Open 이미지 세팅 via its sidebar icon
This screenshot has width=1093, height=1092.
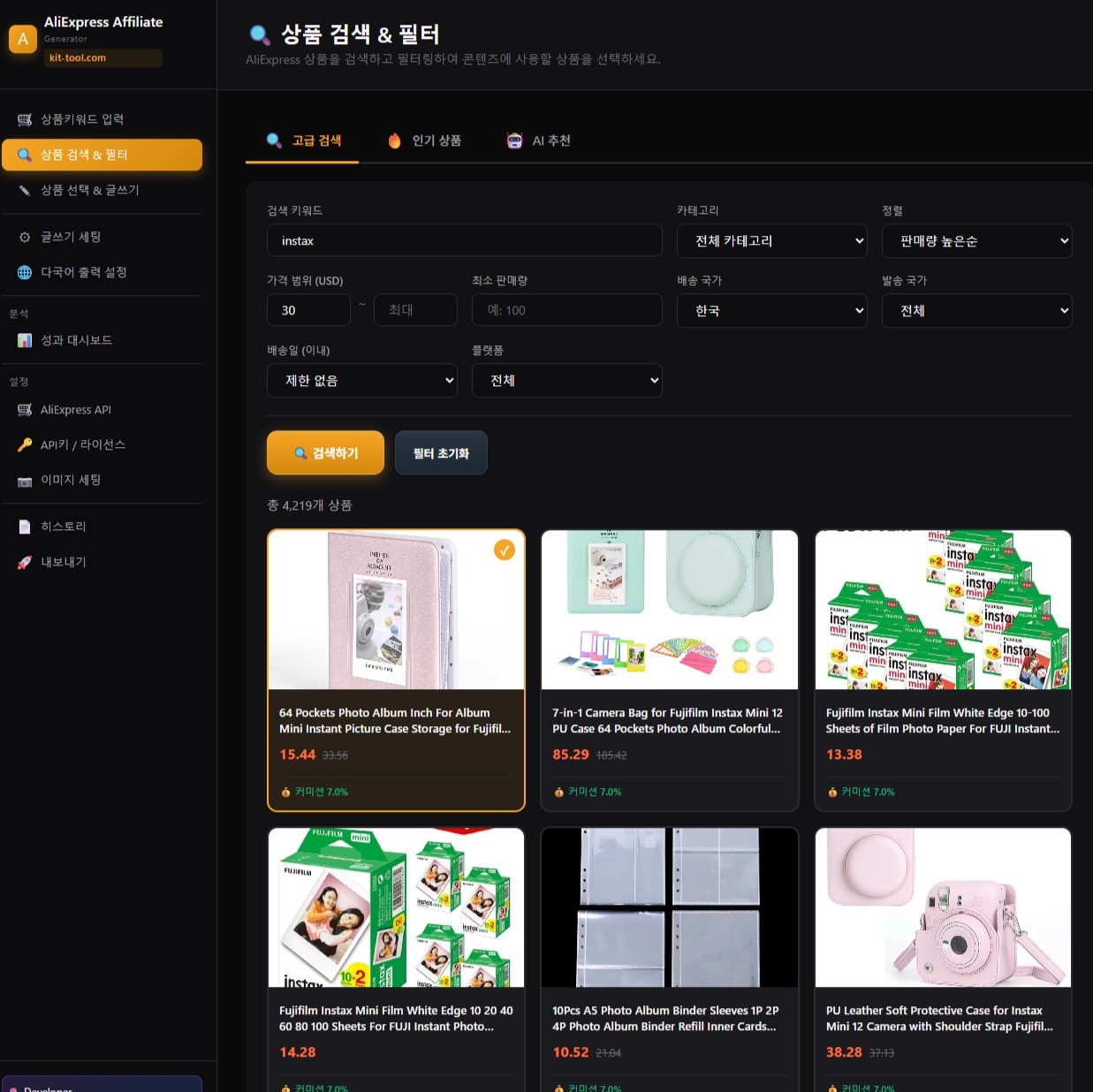[24, 481]
